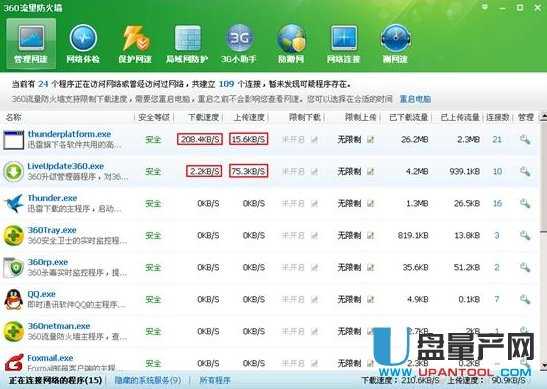Click the scrollbar up arrow
Image resolution: width=547 pixels, height=389 pixels.
pyautogui.click(x=543, y=117)
